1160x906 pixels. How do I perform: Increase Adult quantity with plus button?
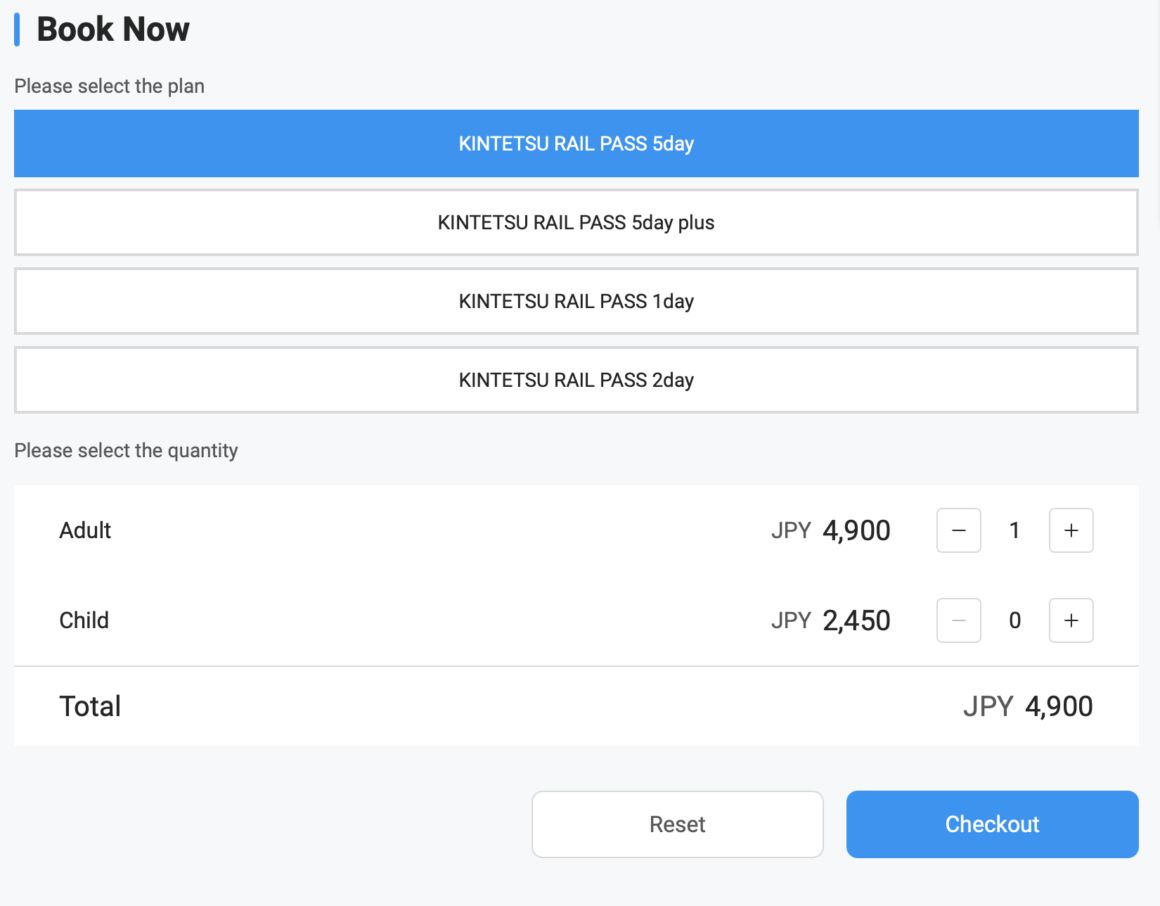click(x=1071, y=530)
